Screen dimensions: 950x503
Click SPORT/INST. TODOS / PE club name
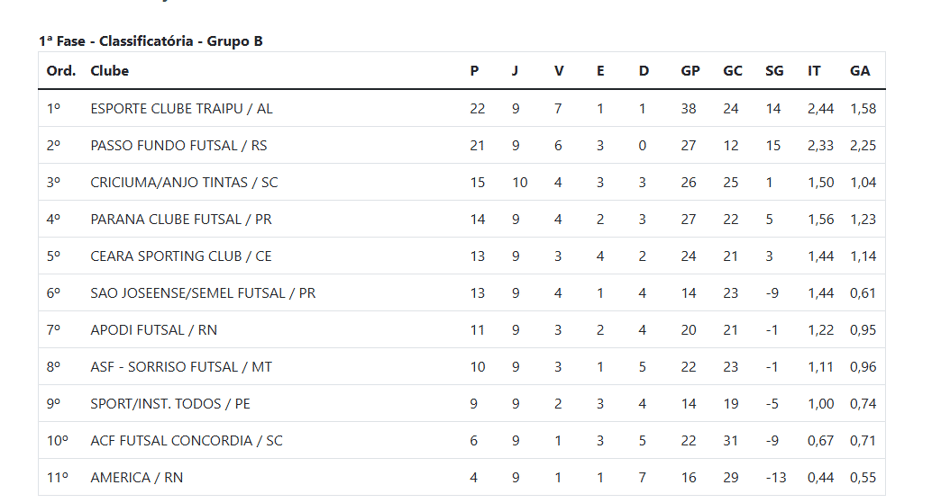click(170, 404)
